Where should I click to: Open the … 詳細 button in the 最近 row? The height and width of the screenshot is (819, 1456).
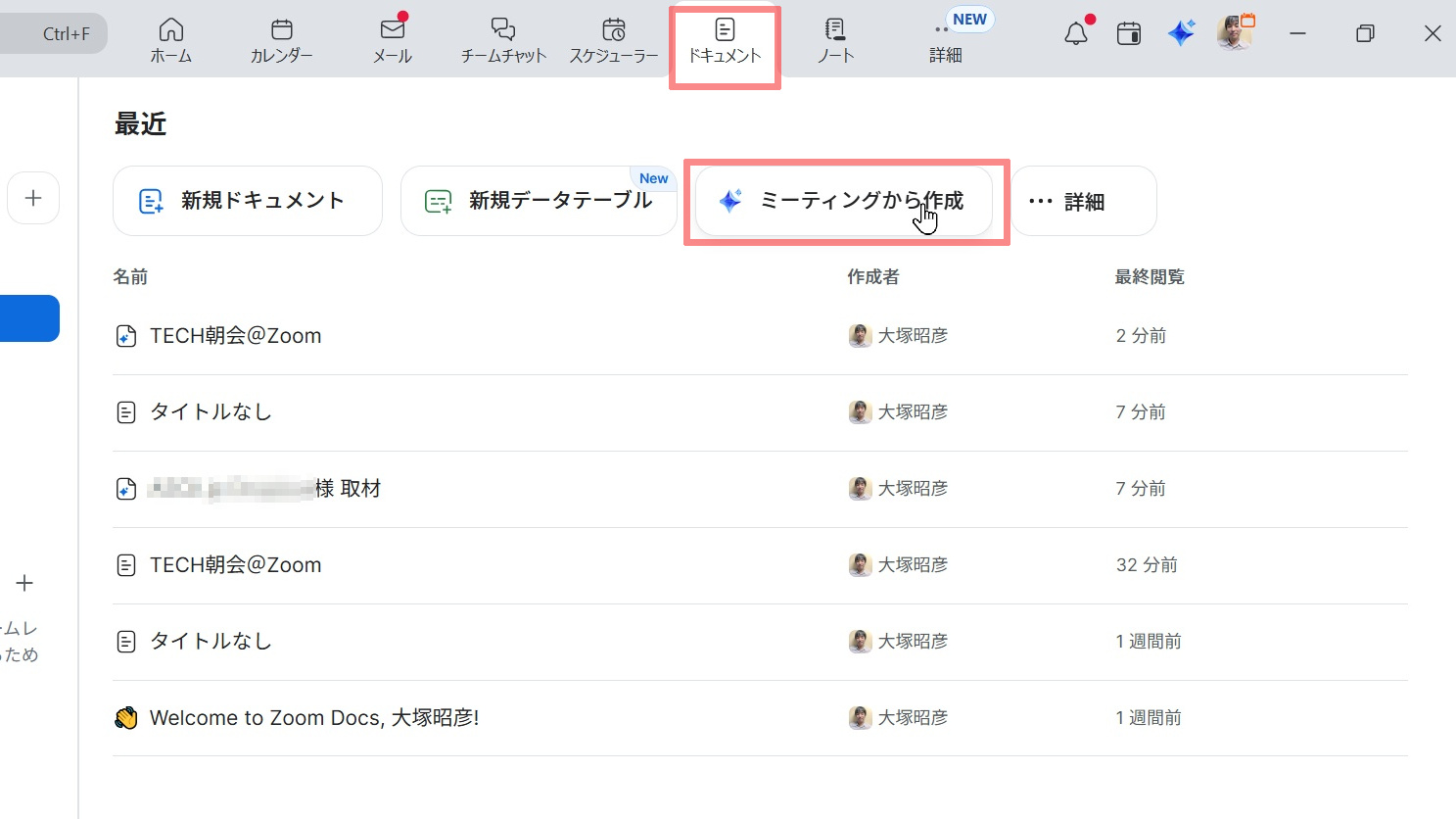(1084, 201)
